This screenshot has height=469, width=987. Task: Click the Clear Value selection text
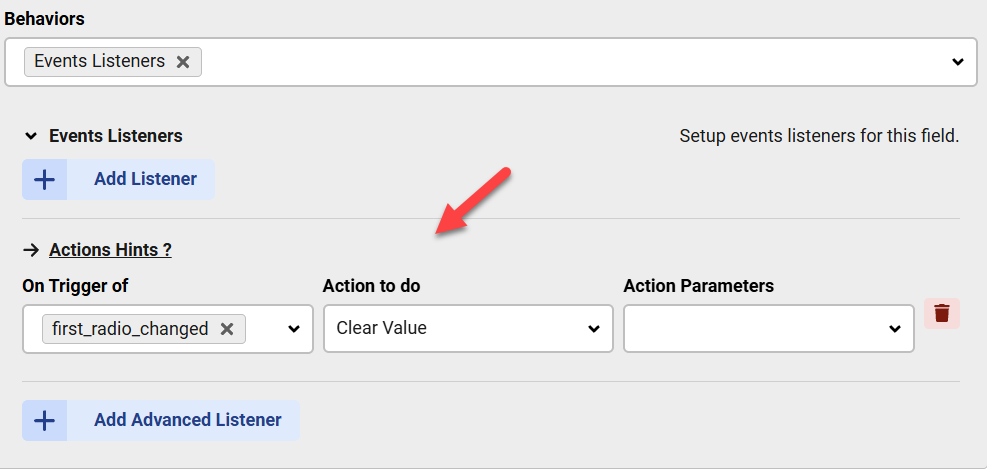pyautogui.click(x=381, y=329)
